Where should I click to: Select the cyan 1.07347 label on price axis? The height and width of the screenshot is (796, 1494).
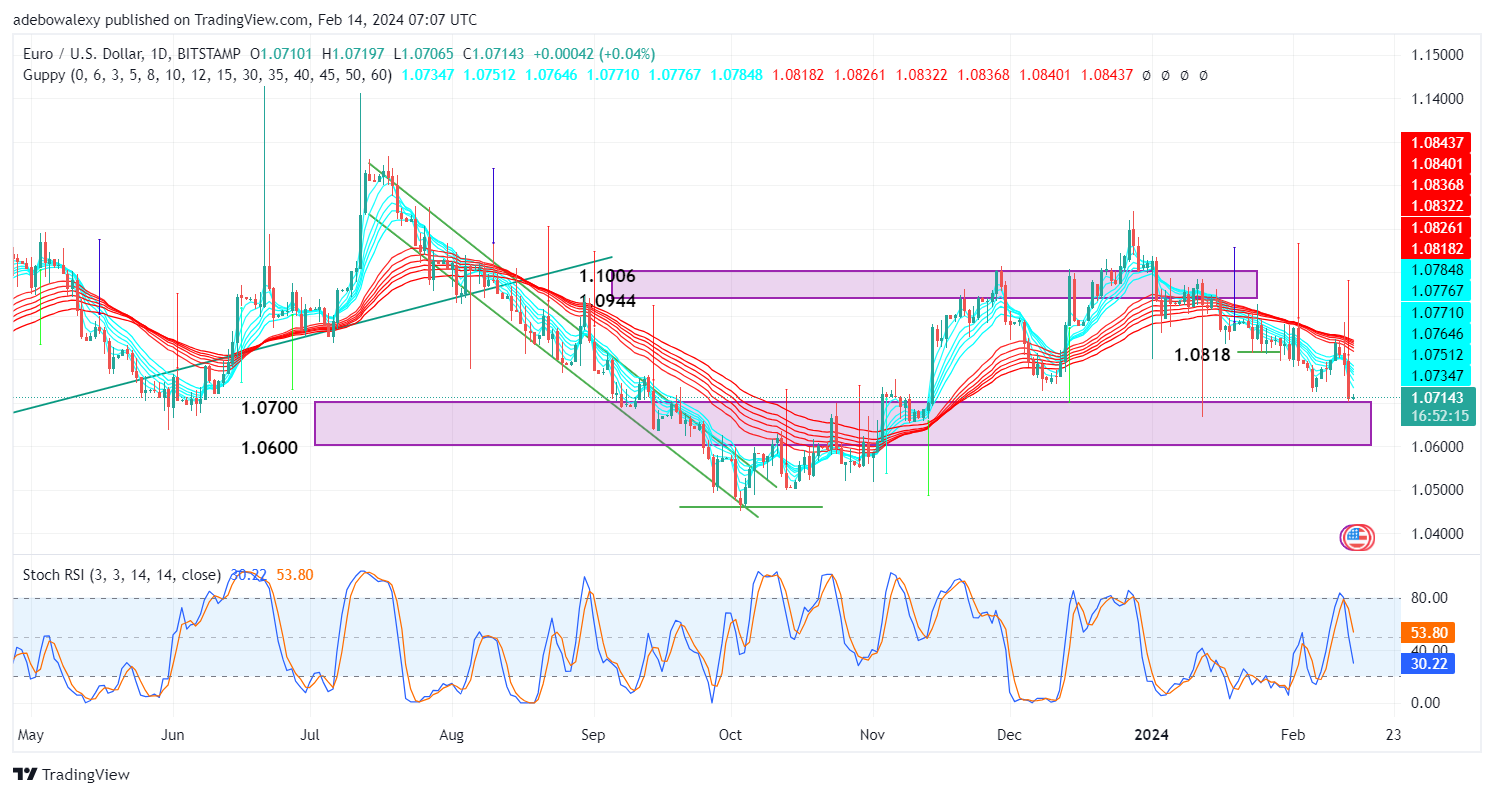pos(1438,375)
